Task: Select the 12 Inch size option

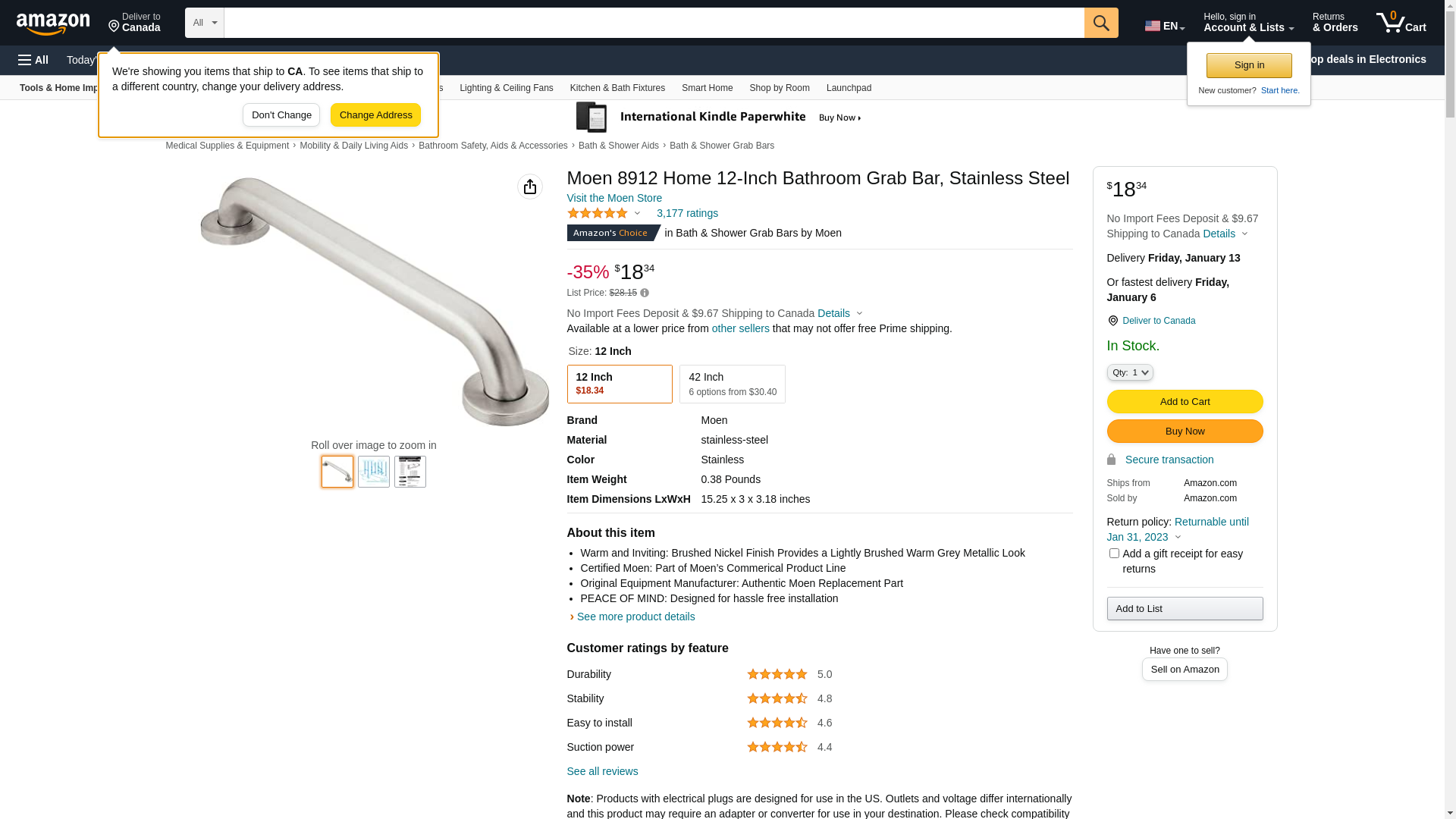Action: pos(619,384)
